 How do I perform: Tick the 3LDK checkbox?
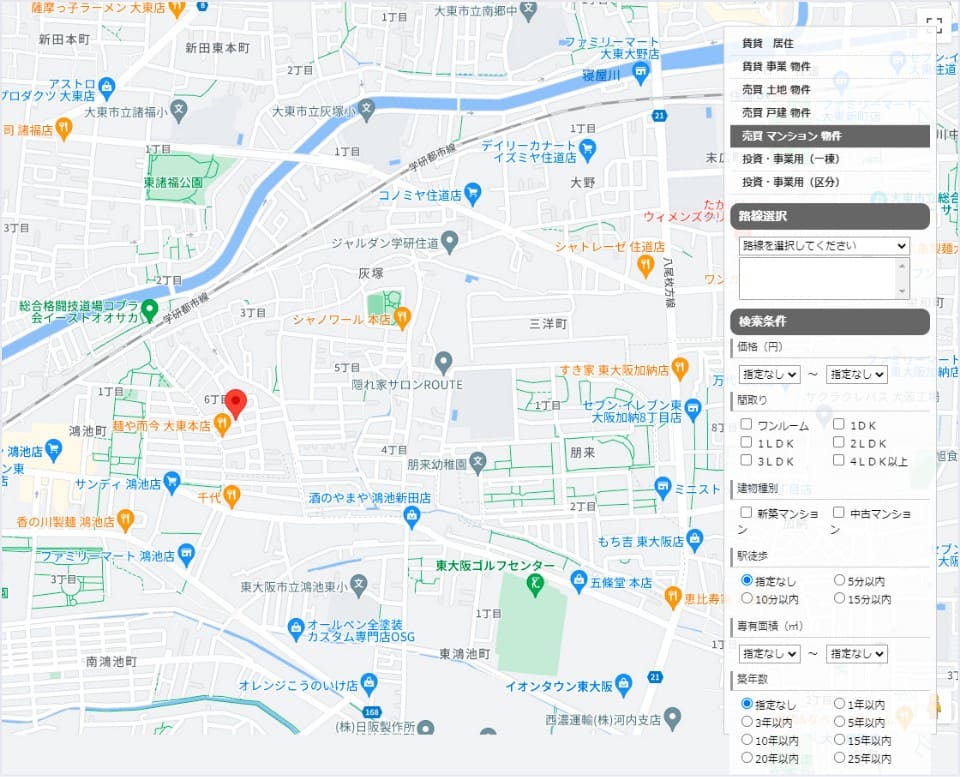tap(746, 459)
